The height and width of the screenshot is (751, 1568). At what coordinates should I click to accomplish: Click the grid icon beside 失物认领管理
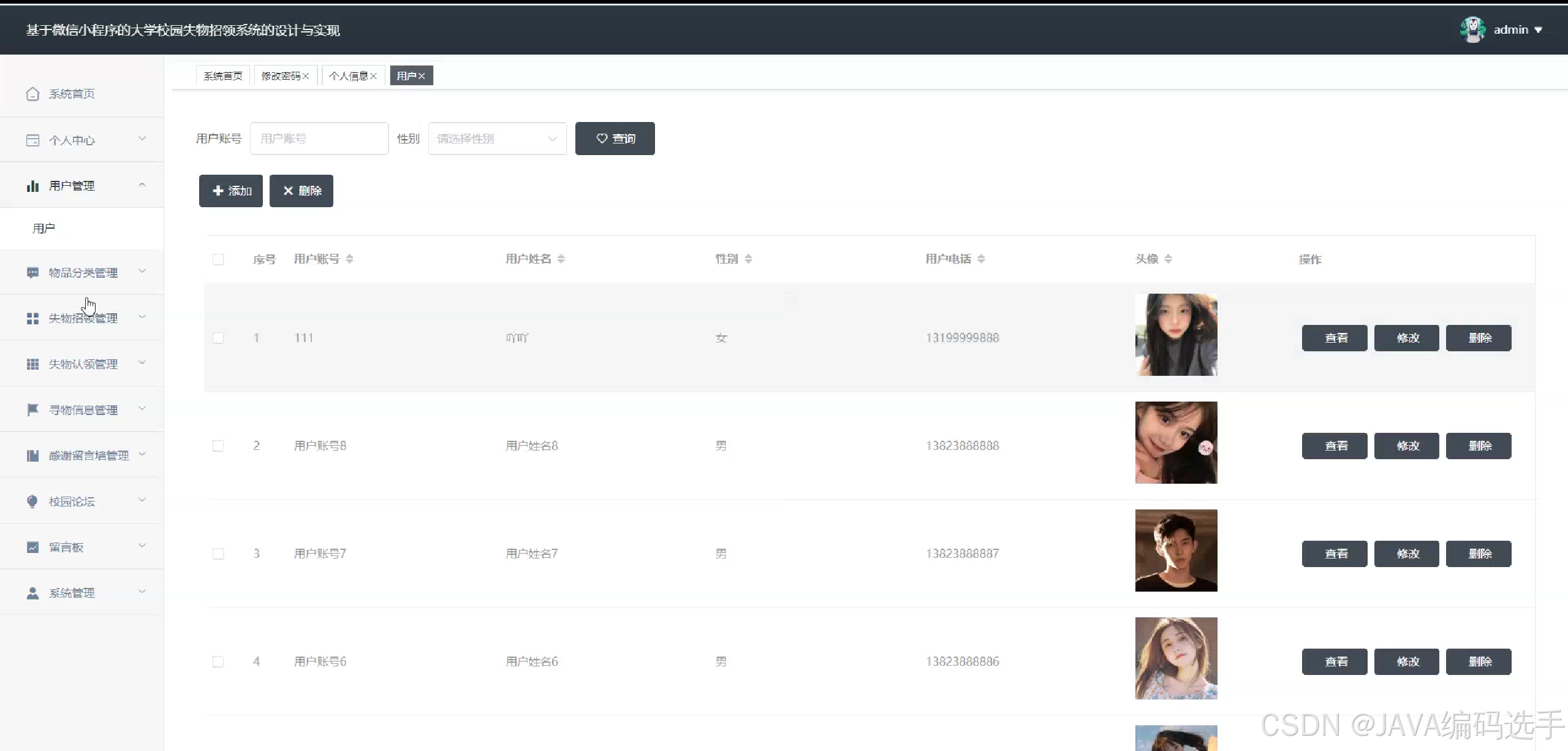[x=33, y=364]
